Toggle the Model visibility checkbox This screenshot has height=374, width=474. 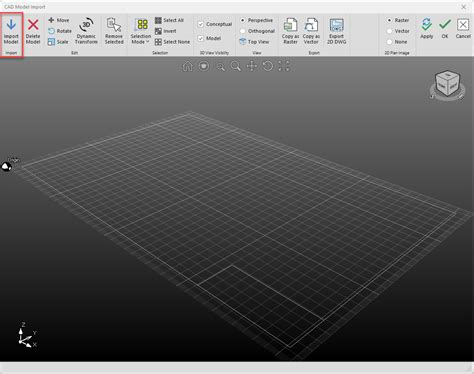(201, 38)
